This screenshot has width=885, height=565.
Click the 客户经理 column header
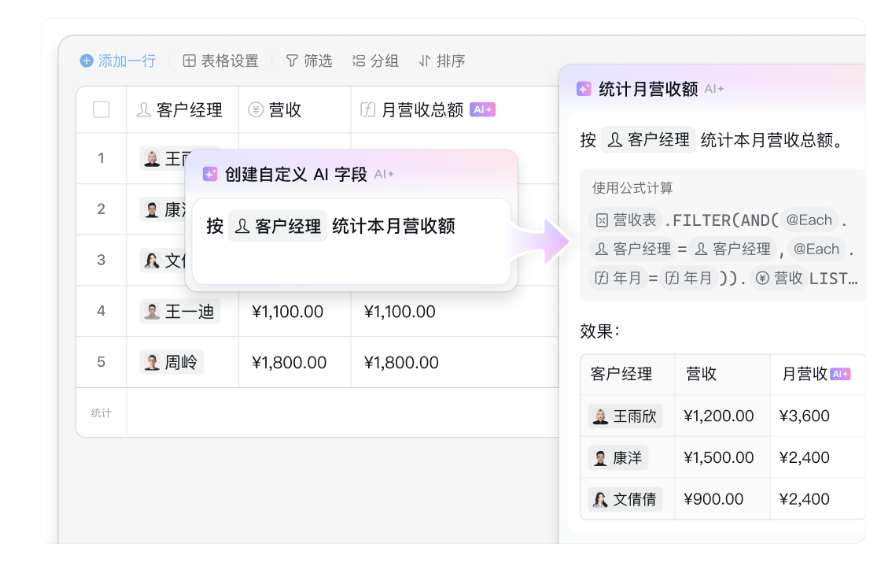tap(180, 110)
